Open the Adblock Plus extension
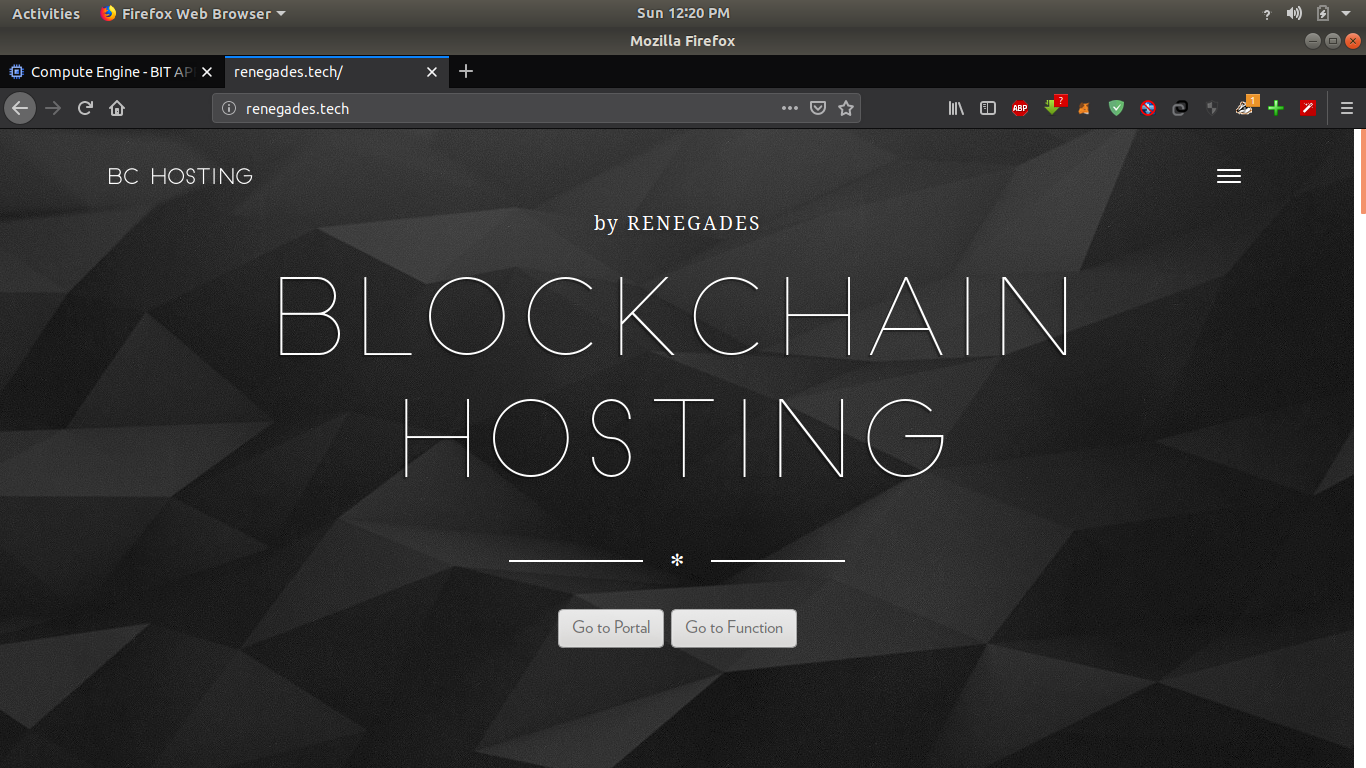Viewport: 1366px width, 768px height. pyautogui.click(x=1020, y=108)
